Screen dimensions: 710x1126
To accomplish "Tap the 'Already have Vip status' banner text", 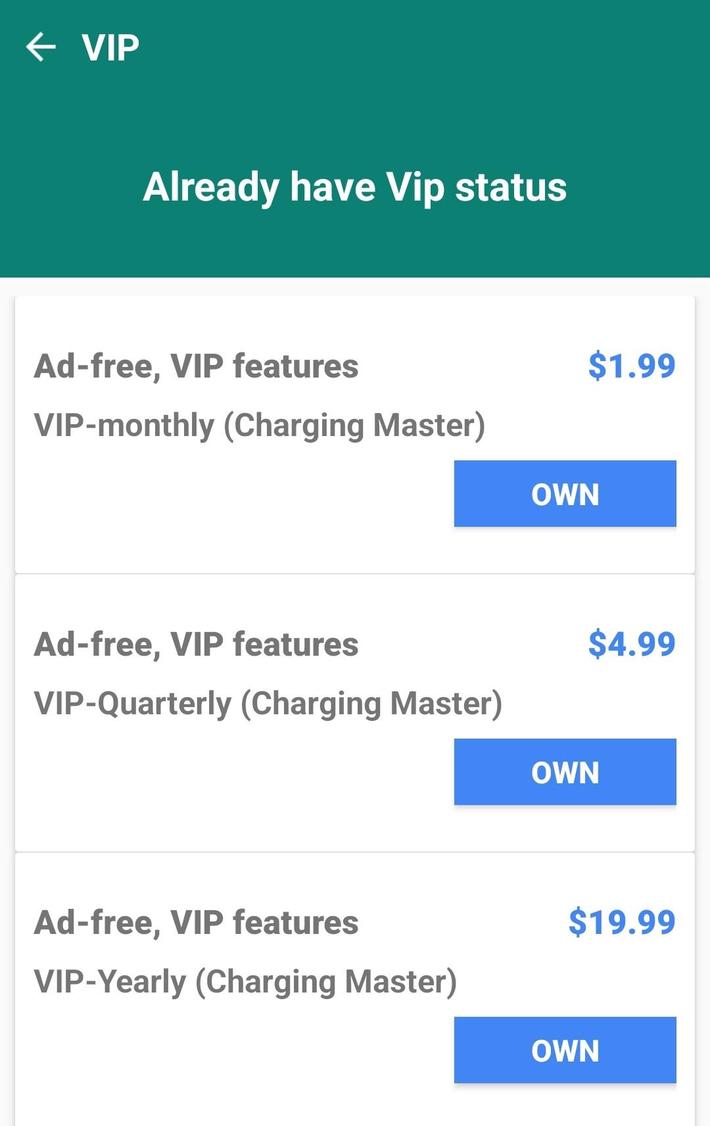I will (355, 187).
